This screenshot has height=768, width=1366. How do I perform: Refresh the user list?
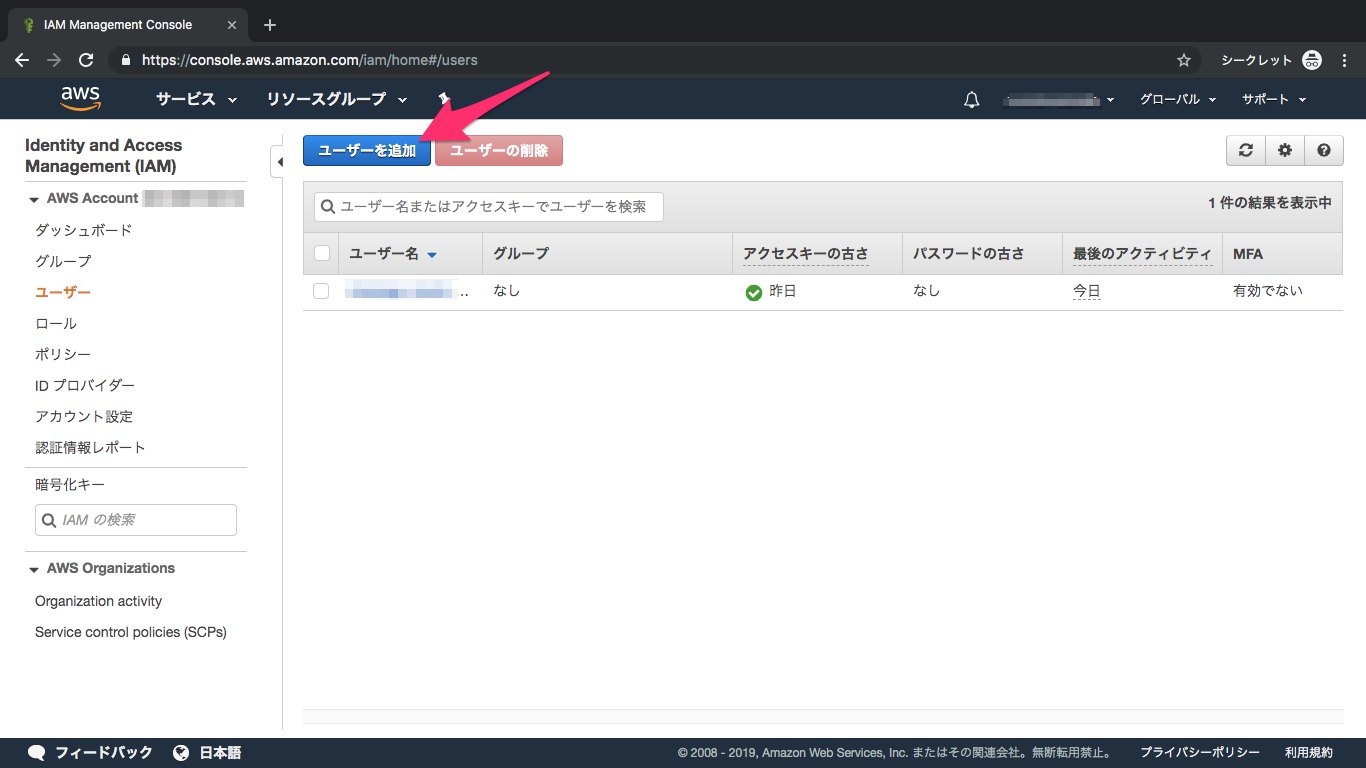1246,151
